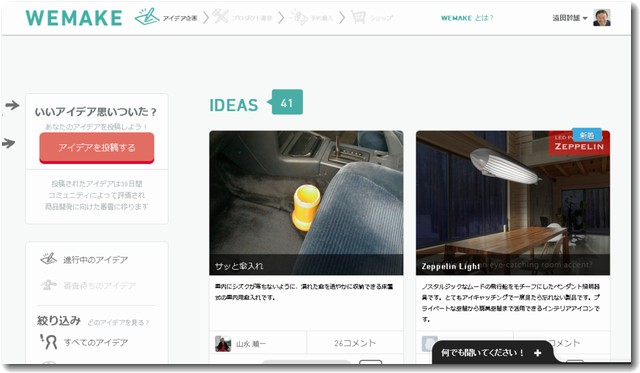This screenshot has width=640, height=373.
Task: Click the サッと傘入れ description text
Action: pyautogui.click(x=304, y=292)
